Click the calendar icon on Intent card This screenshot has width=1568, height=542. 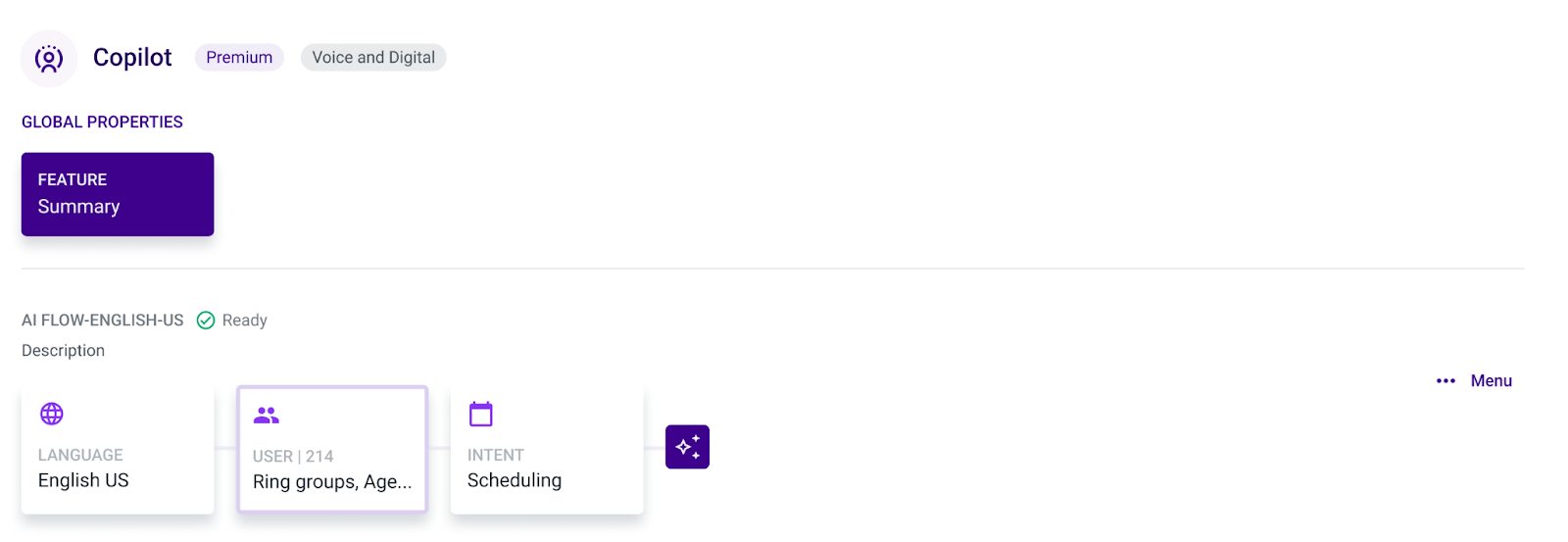[481, 414]
